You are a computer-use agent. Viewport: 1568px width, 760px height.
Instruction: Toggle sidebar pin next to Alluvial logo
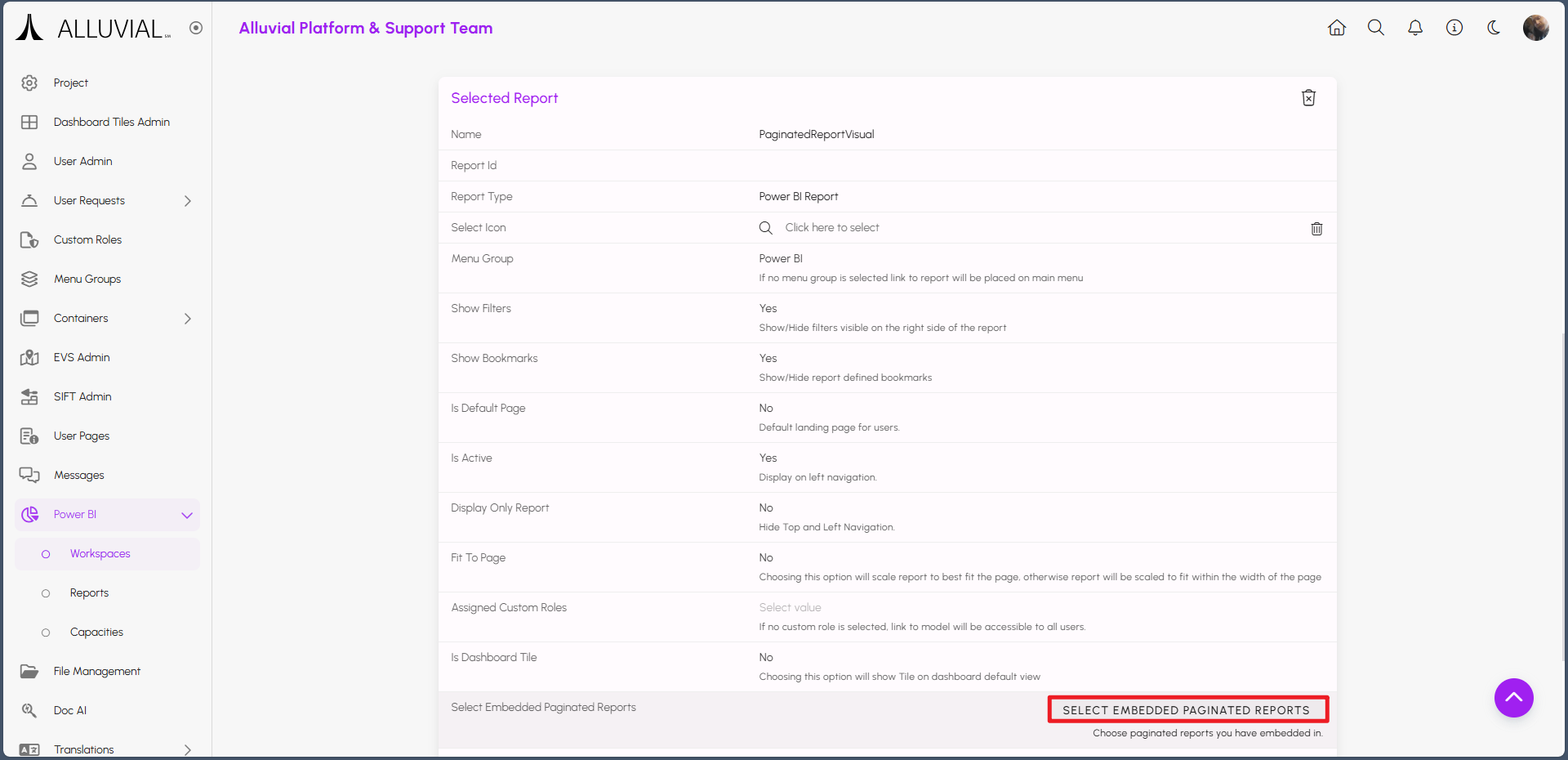196,28
